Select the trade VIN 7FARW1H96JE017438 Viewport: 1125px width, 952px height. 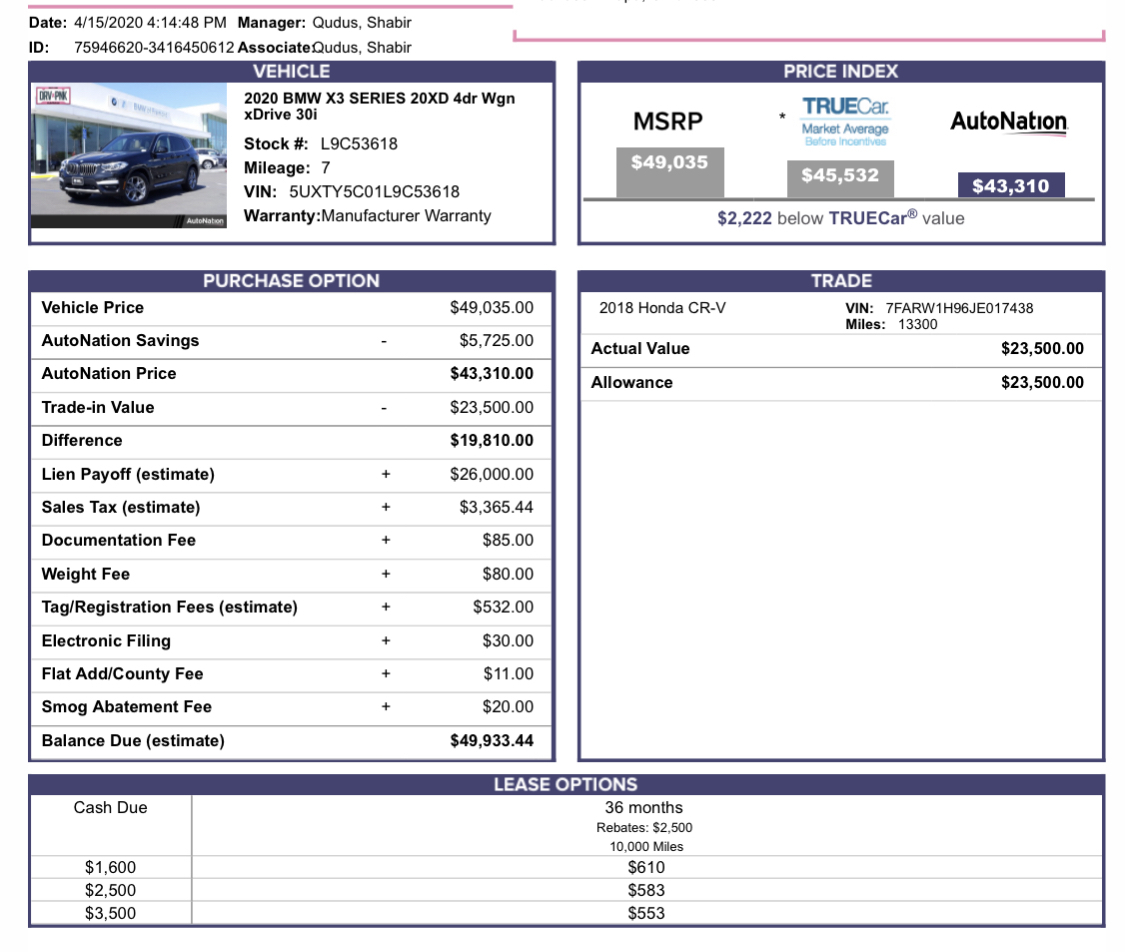click(x=959, y=308)
